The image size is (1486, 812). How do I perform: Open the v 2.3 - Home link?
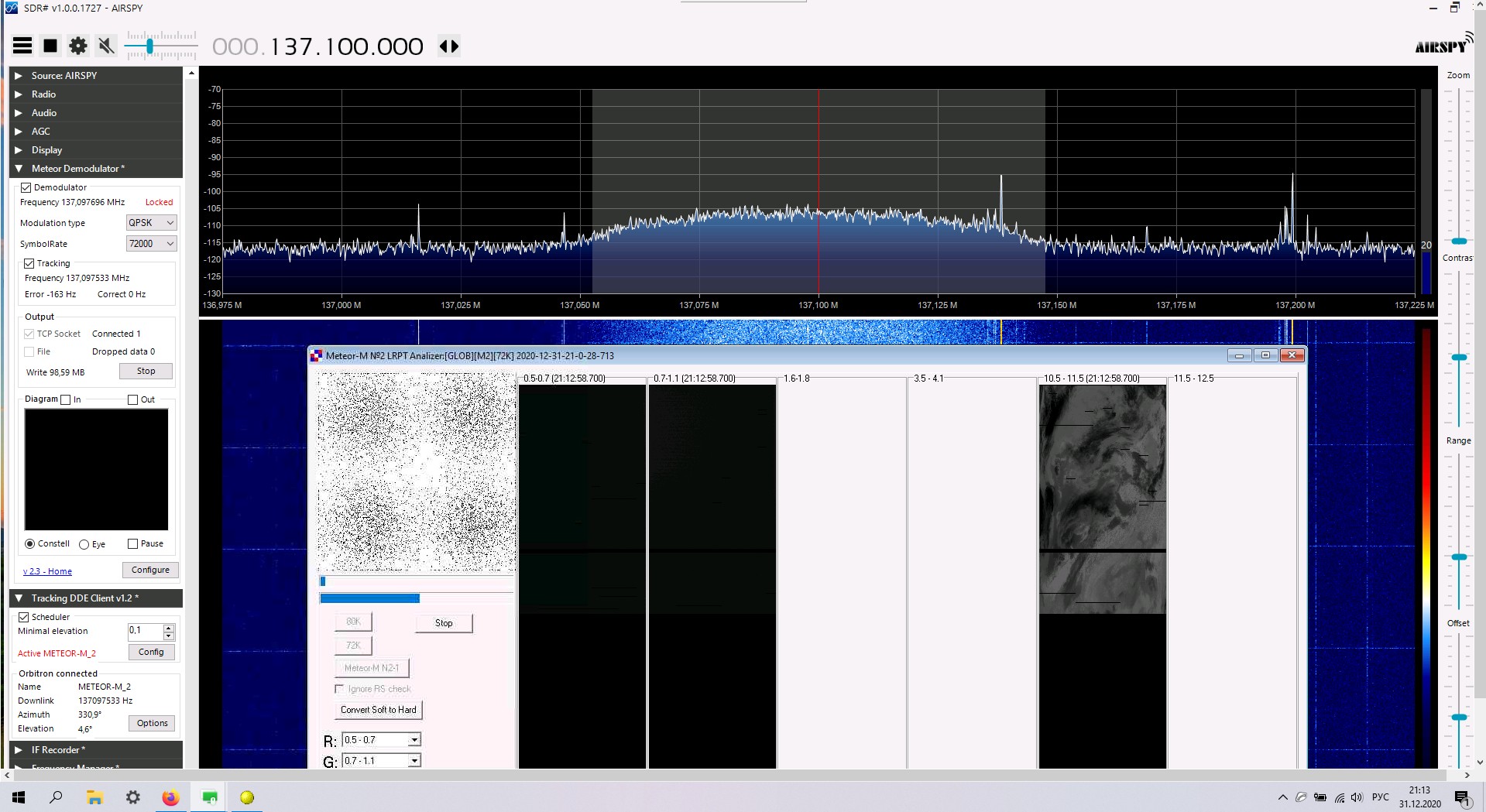pyautogui.click(x=47, y=571)
